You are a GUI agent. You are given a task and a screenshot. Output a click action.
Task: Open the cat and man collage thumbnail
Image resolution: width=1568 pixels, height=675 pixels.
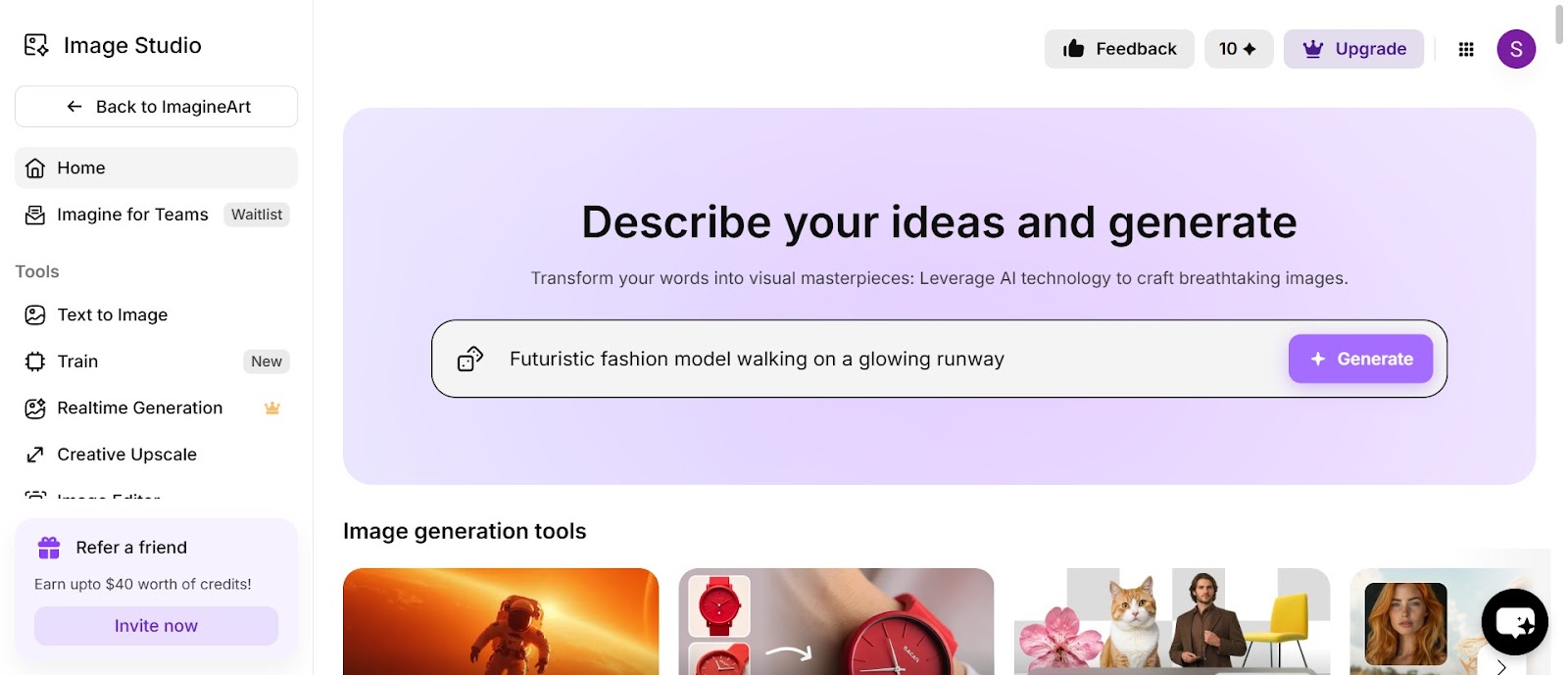[1172, 621]
